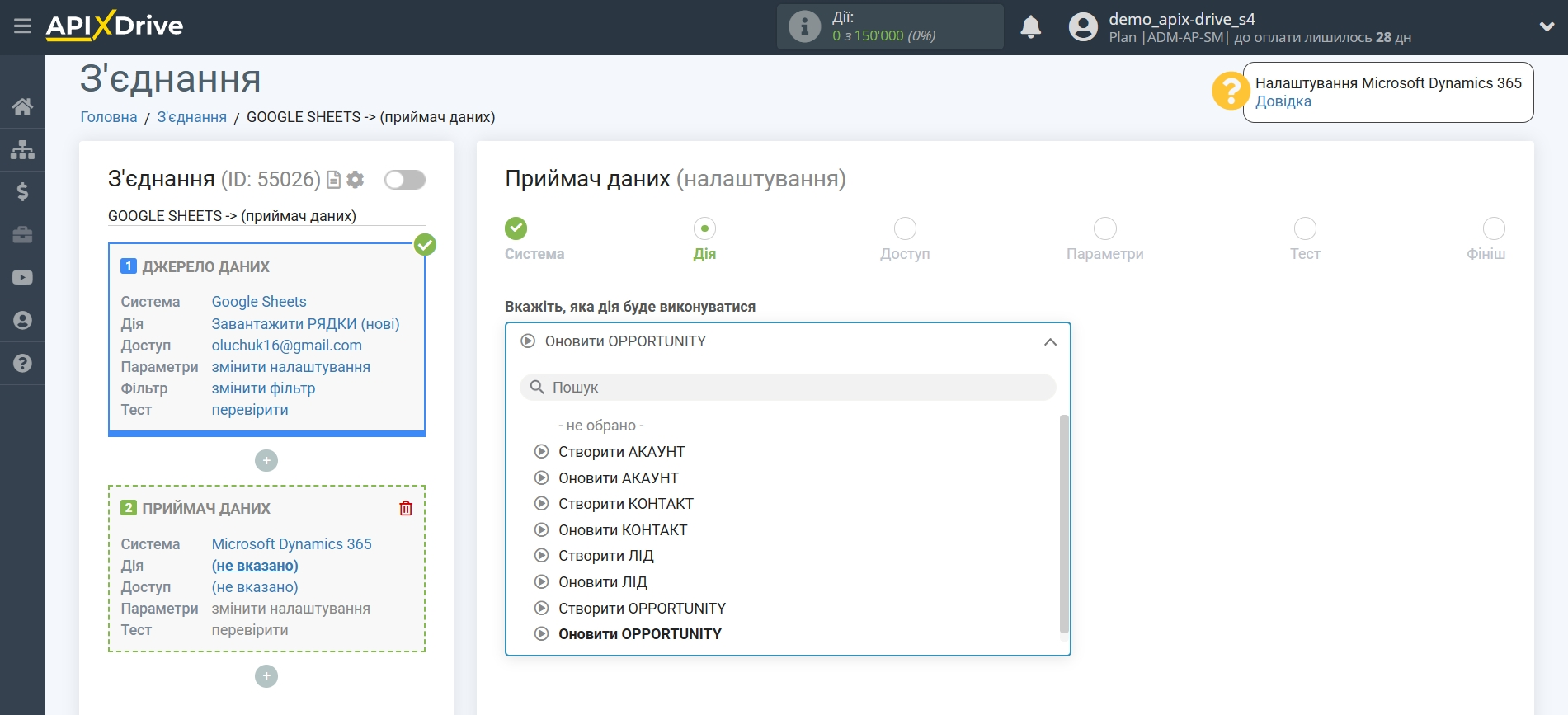This screenshot has height=715, width=1568.
Task: Select Оновити КОНТАКТ option
Action: point(623,530)
